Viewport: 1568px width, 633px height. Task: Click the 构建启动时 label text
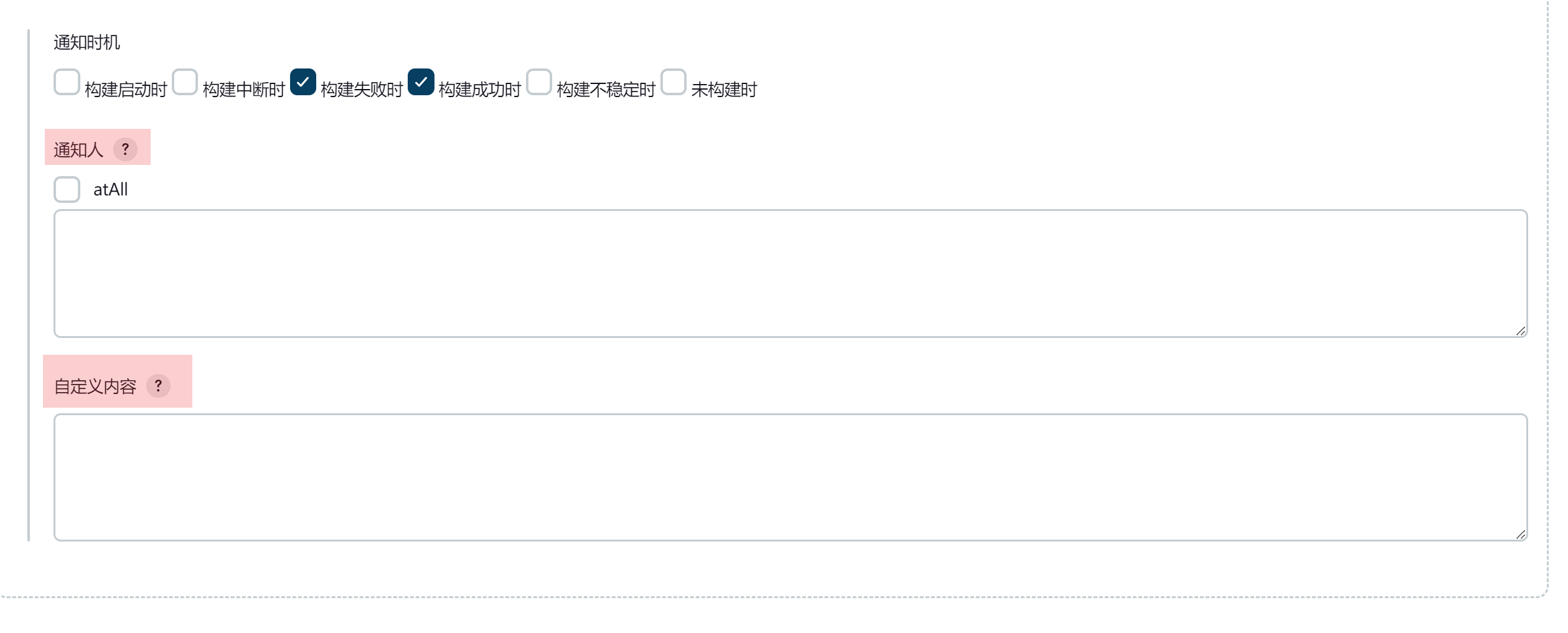tap(126, 90)
